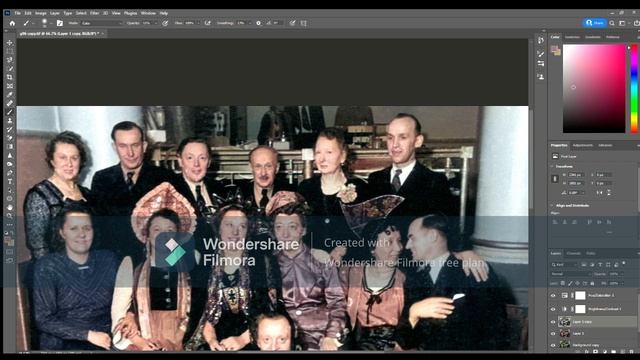This screenshot has width=640, height=360.
Task: Select the Eraser tool
Action: (x=9, y=138)
